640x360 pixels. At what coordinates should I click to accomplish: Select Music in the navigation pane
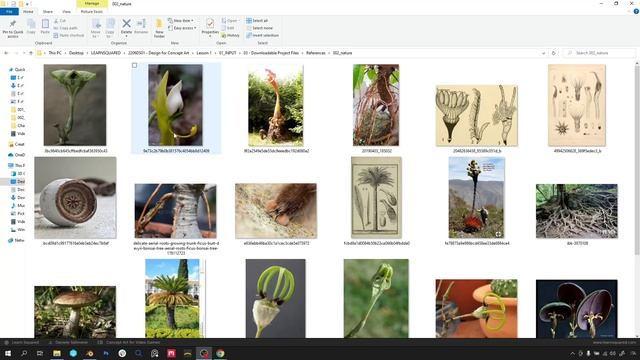18,205
